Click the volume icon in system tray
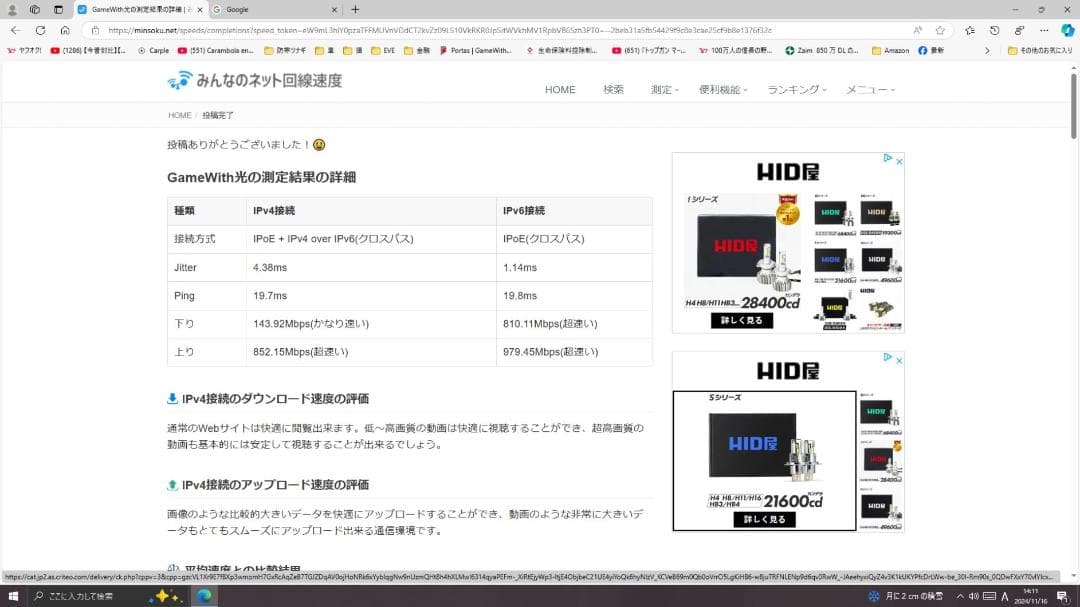This screenshot has height=607, width=1080. tap(976, 596)
